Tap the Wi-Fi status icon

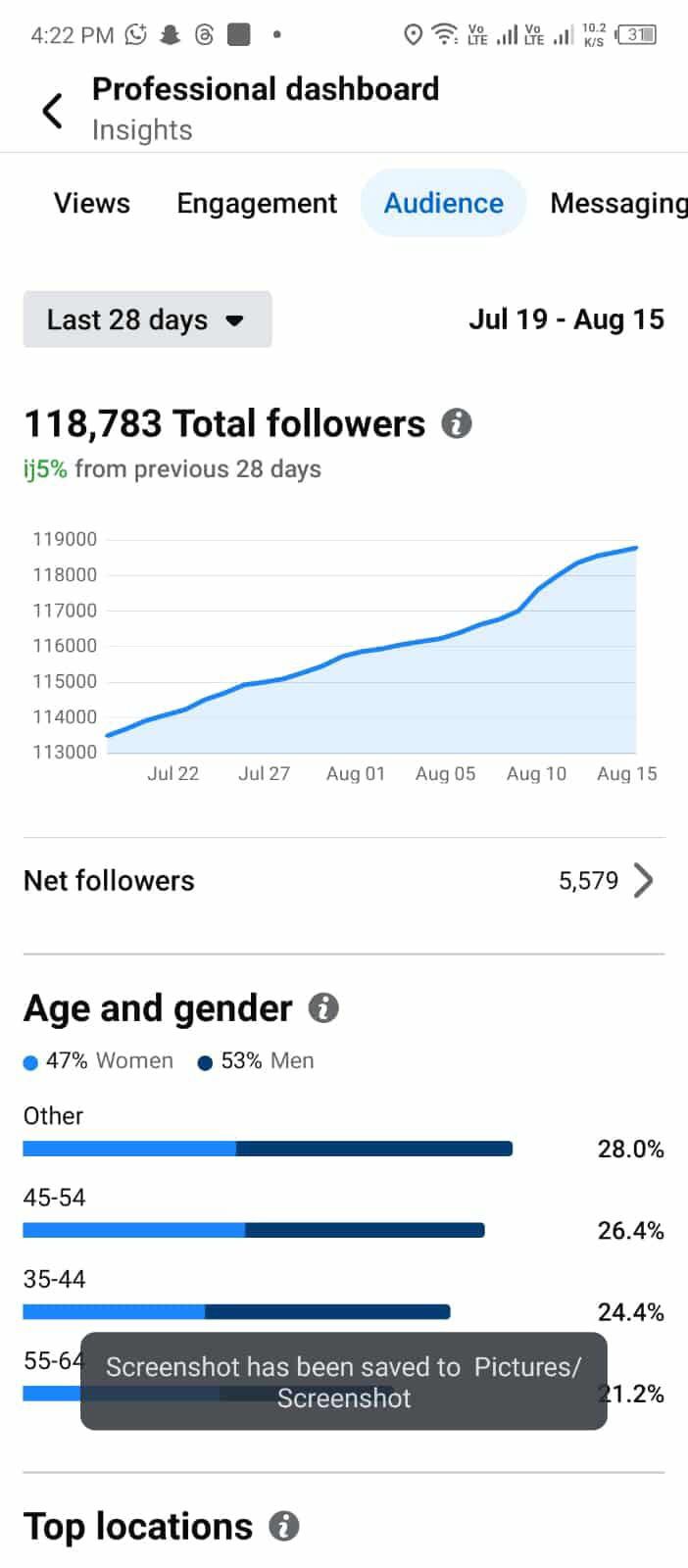tap(445, 35)
